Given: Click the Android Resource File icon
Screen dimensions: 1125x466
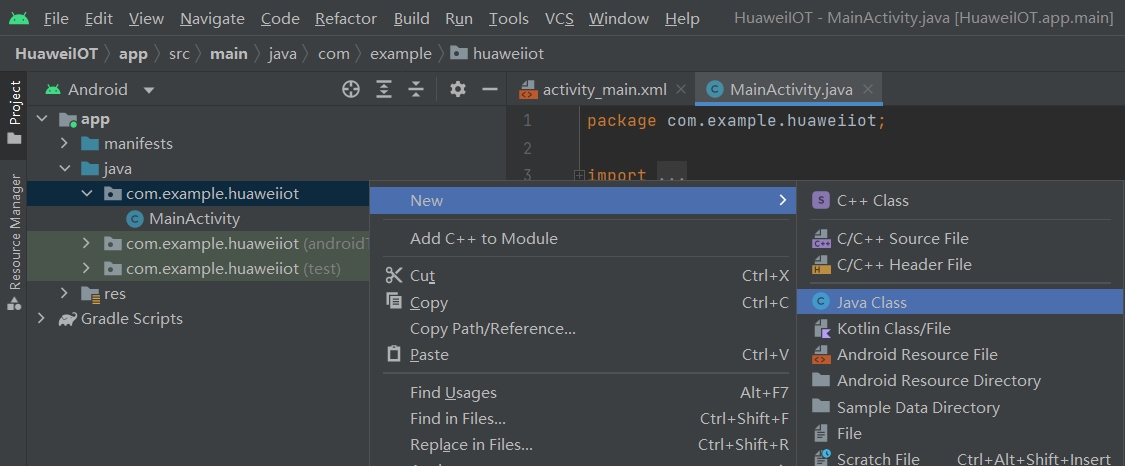Looking at the screenshot, I should tap(821, 354).
